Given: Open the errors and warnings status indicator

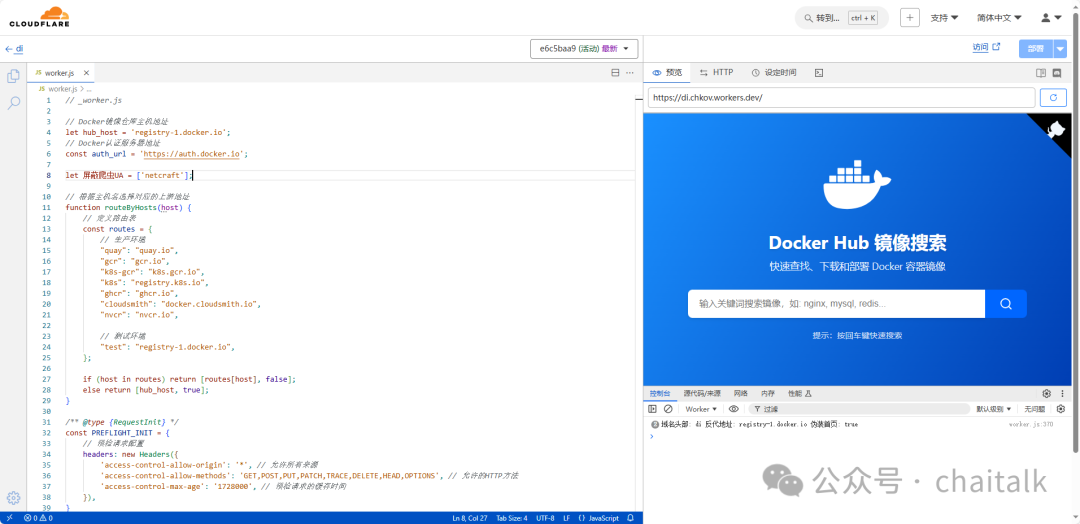Looking at the screenshot, I should [x=38, y=518].
